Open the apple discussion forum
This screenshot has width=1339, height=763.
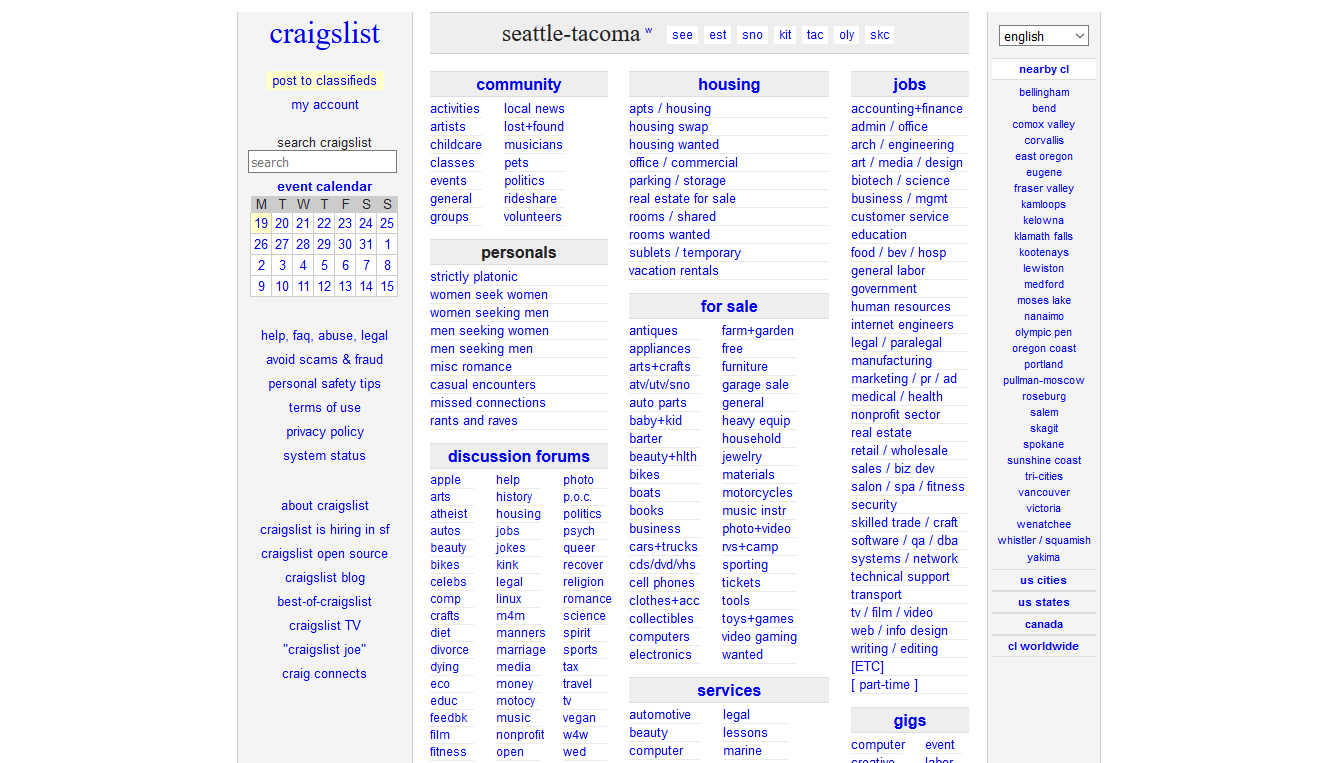(445, 480)
